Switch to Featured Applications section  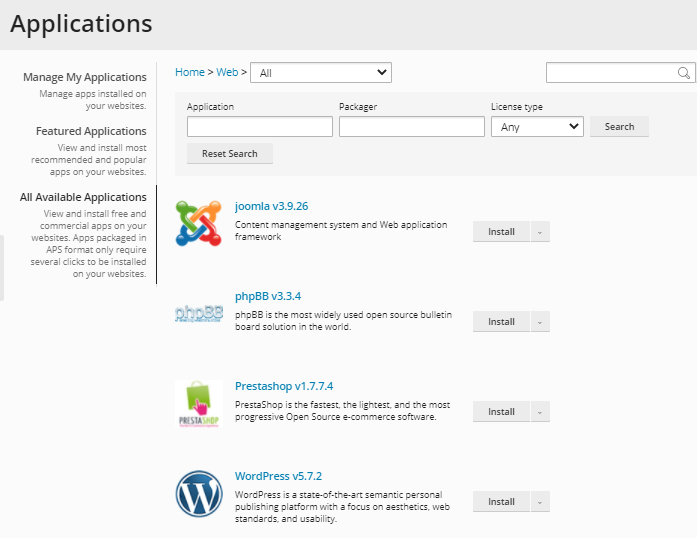pos(91,131)
